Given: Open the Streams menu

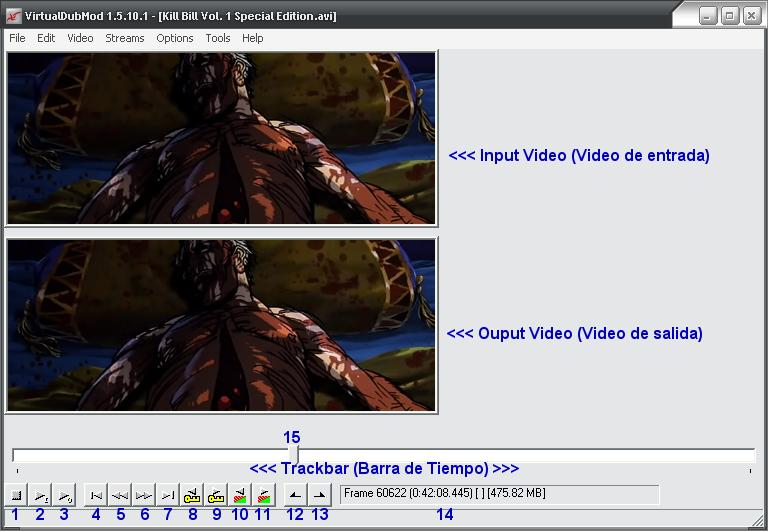Looking at the screenshot, I should [124, 38].
